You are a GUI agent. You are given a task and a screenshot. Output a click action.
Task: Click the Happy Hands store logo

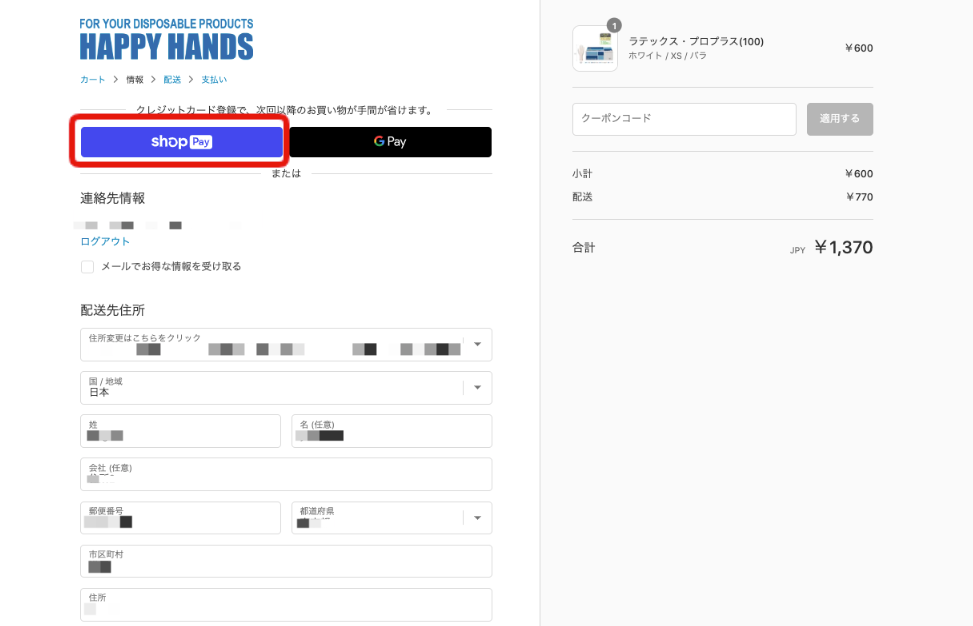click(x=166, y=40)
